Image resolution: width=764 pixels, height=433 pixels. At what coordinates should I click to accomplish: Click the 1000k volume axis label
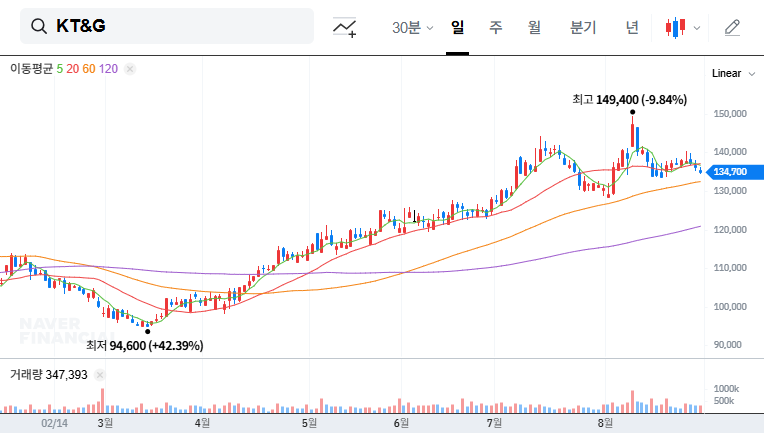click(726, 389)
